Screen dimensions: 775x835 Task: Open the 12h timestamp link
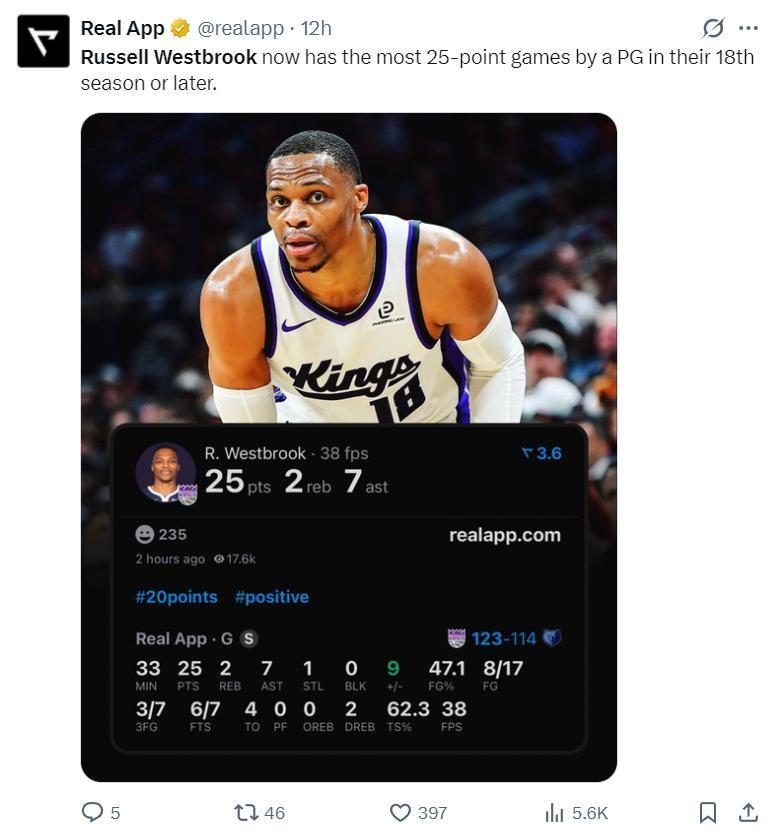[316, 29]
